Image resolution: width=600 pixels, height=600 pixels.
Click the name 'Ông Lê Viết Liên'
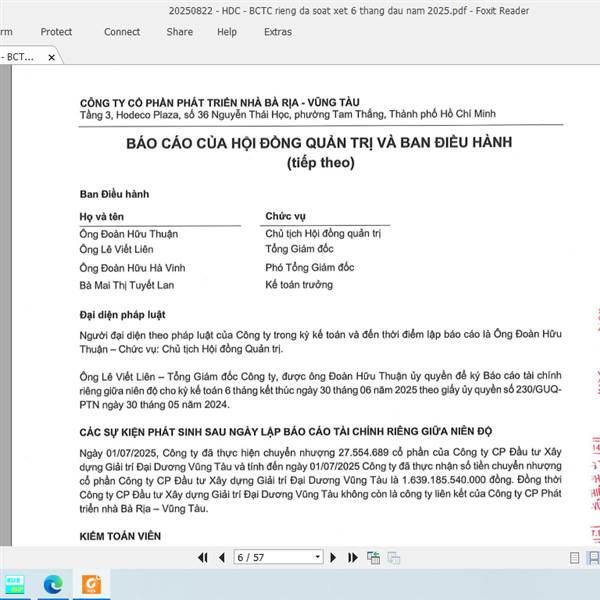point(116,249)
